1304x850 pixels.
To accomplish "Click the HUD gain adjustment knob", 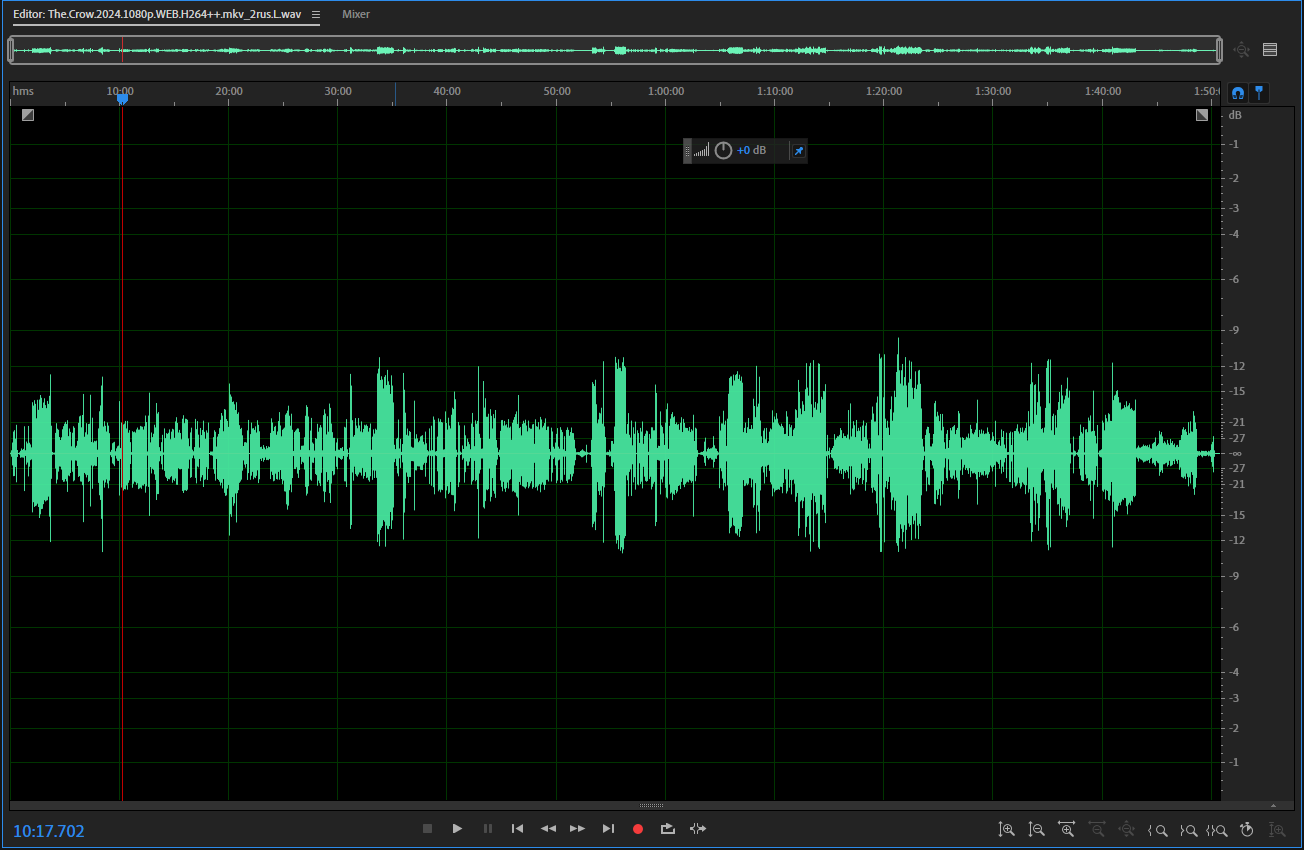I will point(723,151).
